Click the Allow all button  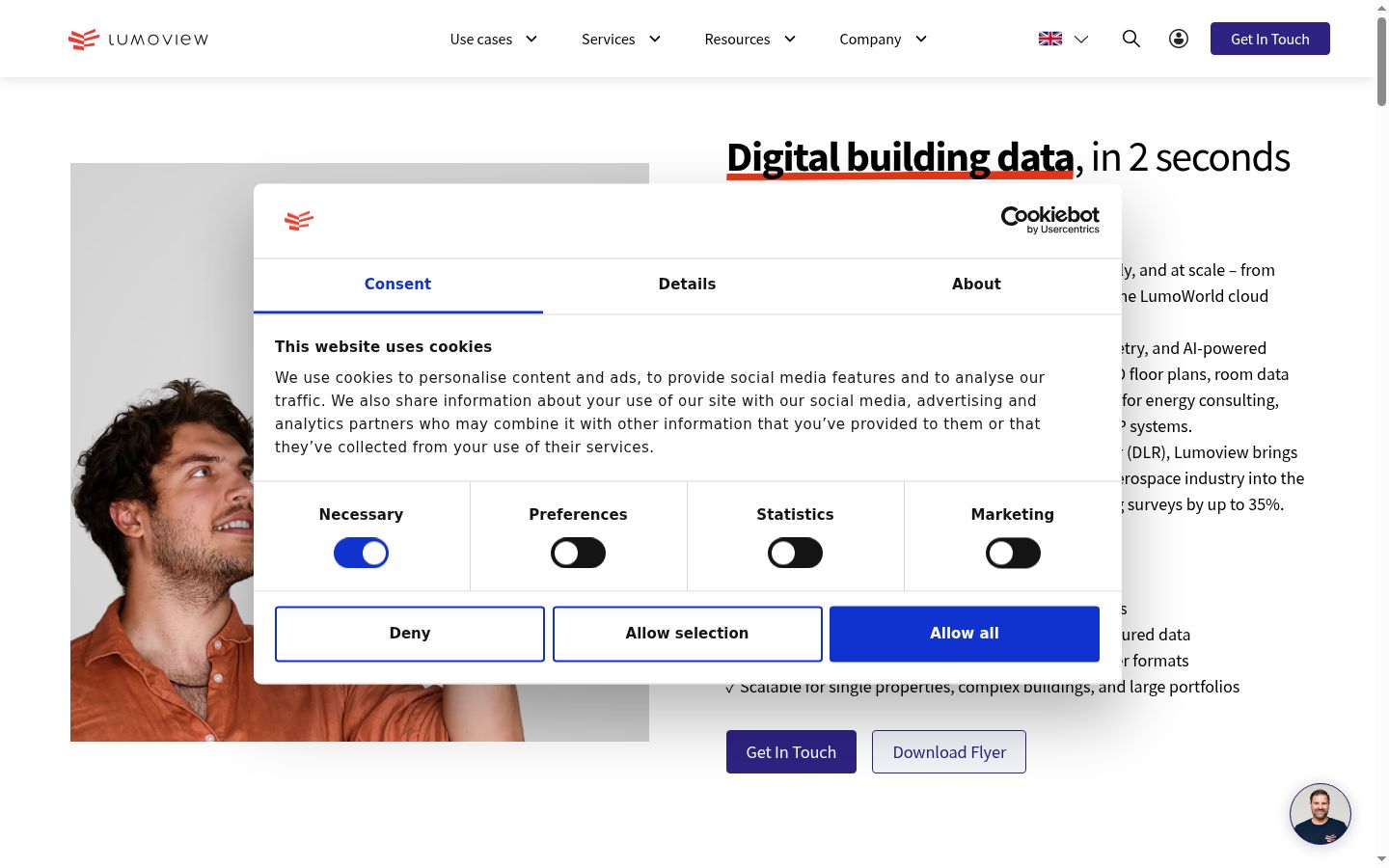coord(965,634)
